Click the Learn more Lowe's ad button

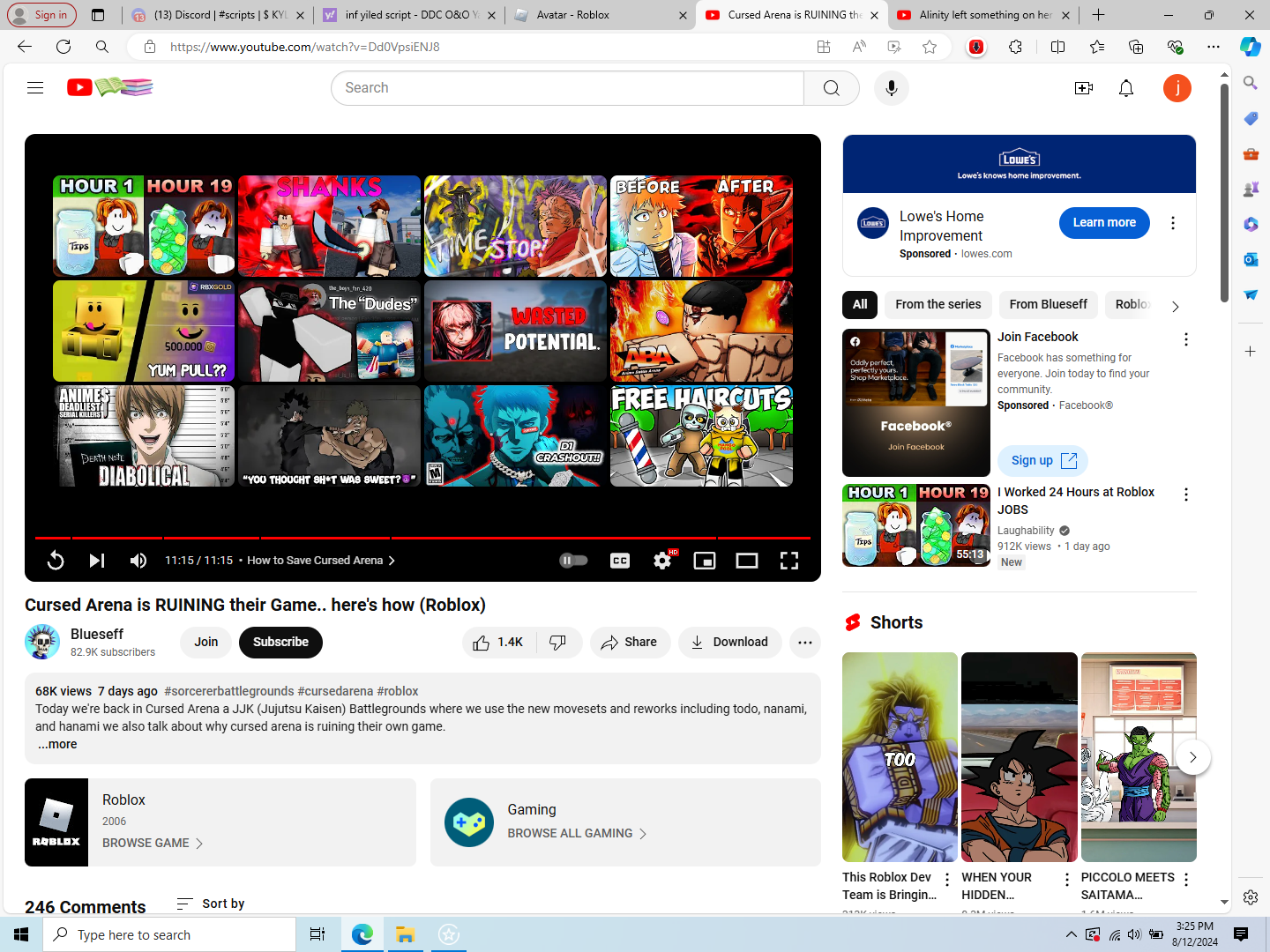click(x=1104, y=223)
